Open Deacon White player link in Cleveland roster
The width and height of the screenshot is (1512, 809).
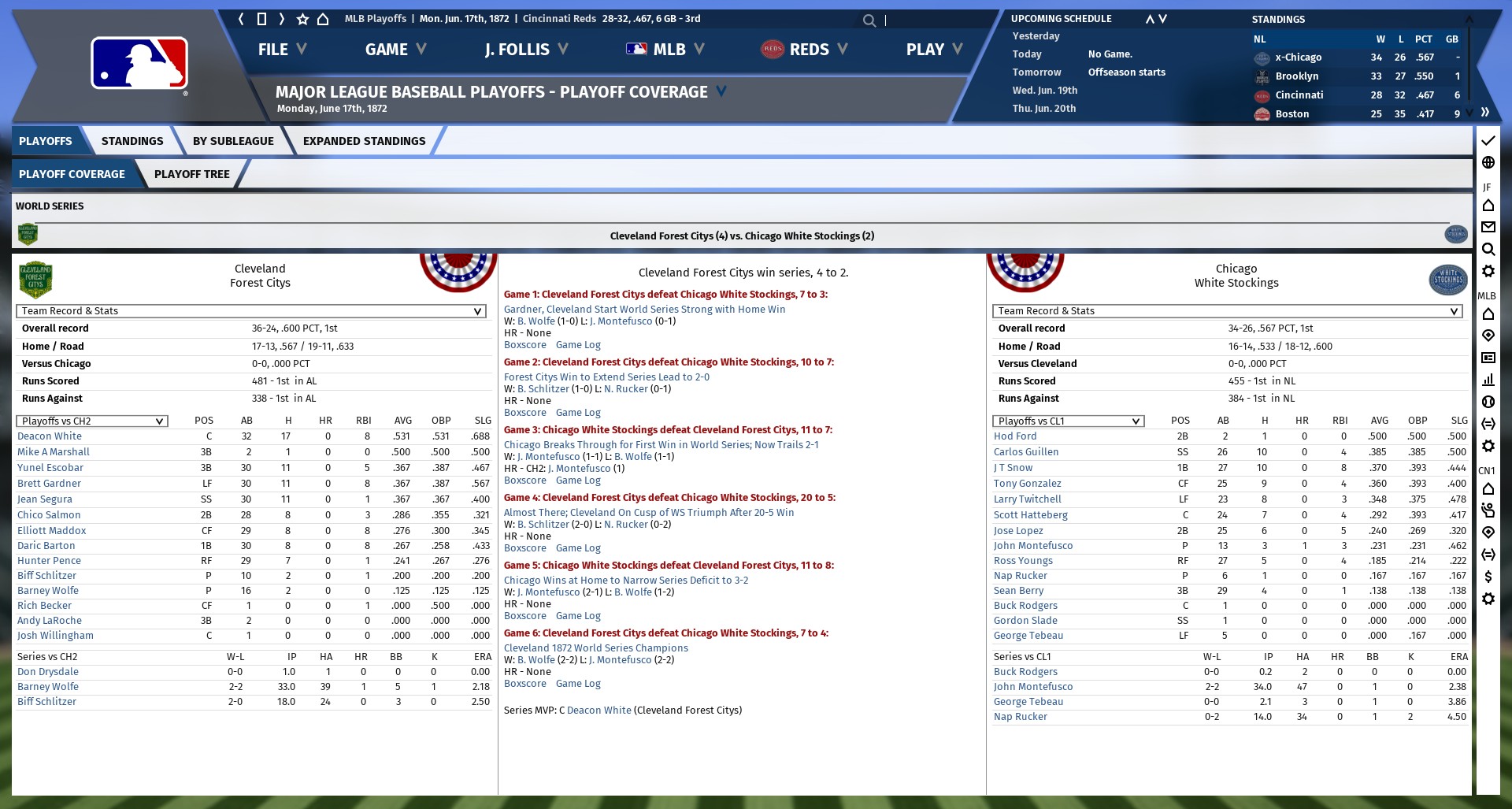[50, 436]
